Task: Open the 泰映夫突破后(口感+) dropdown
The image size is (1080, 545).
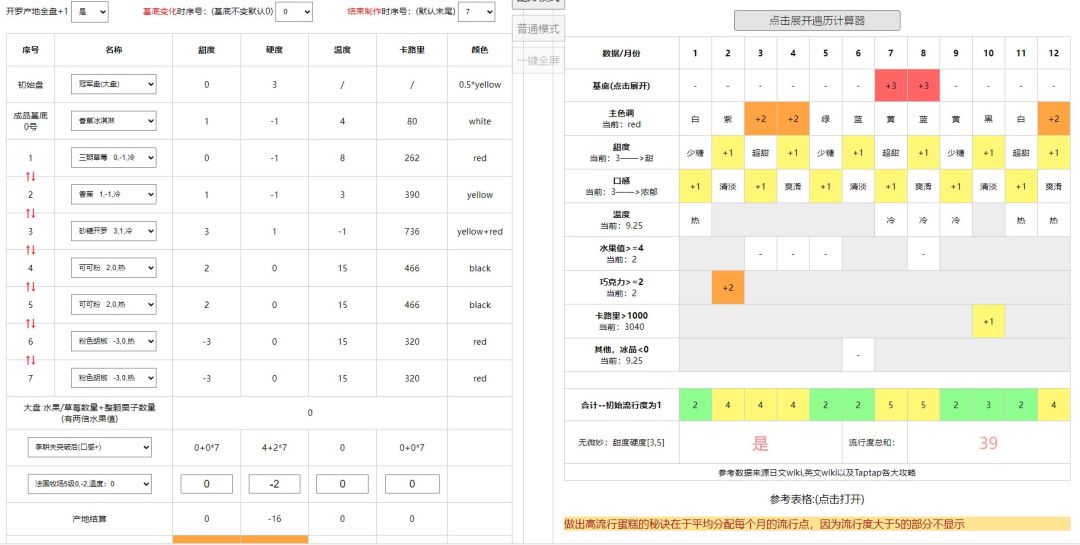Action: tap(90, 447)
